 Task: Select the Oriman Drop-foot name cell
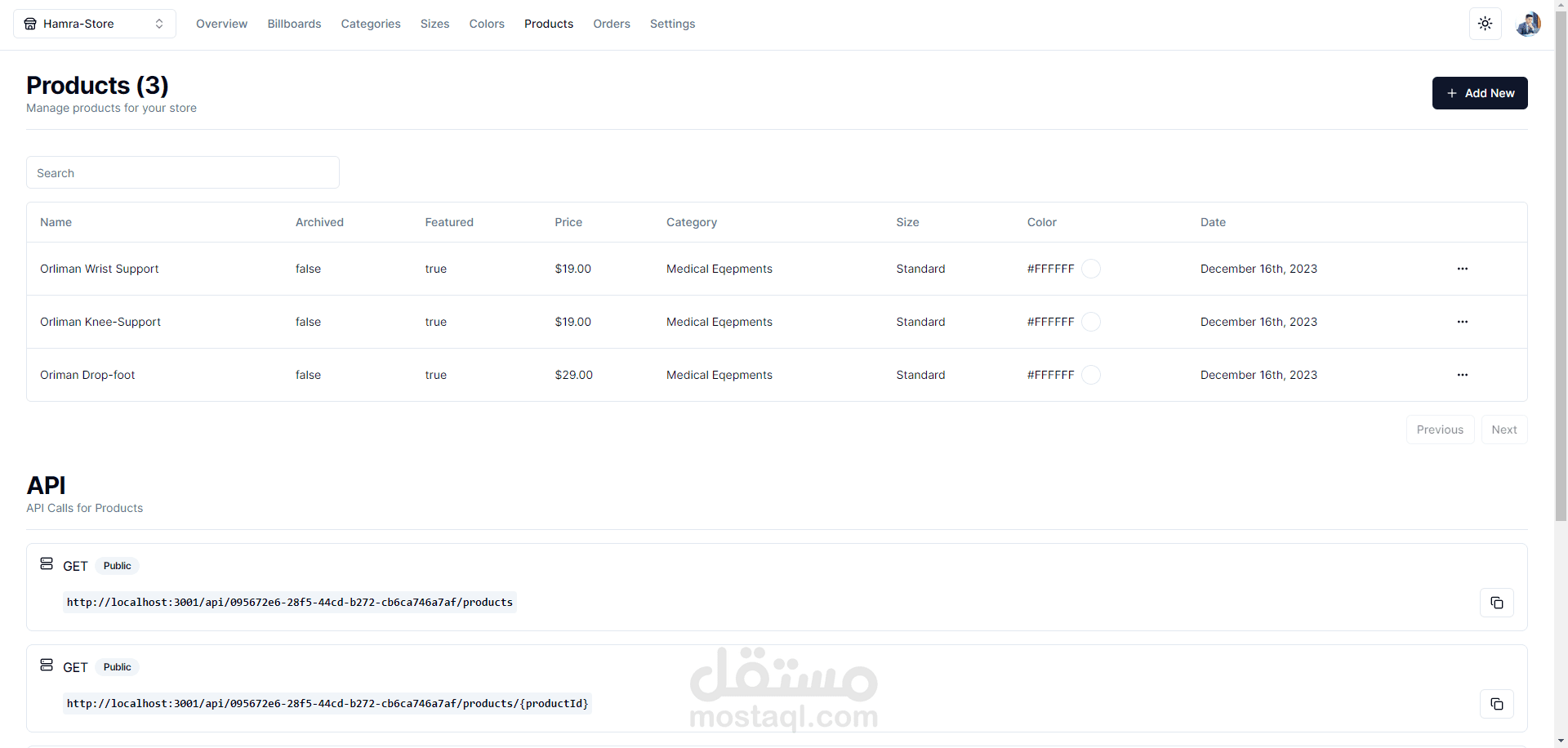tap(87, 375)
